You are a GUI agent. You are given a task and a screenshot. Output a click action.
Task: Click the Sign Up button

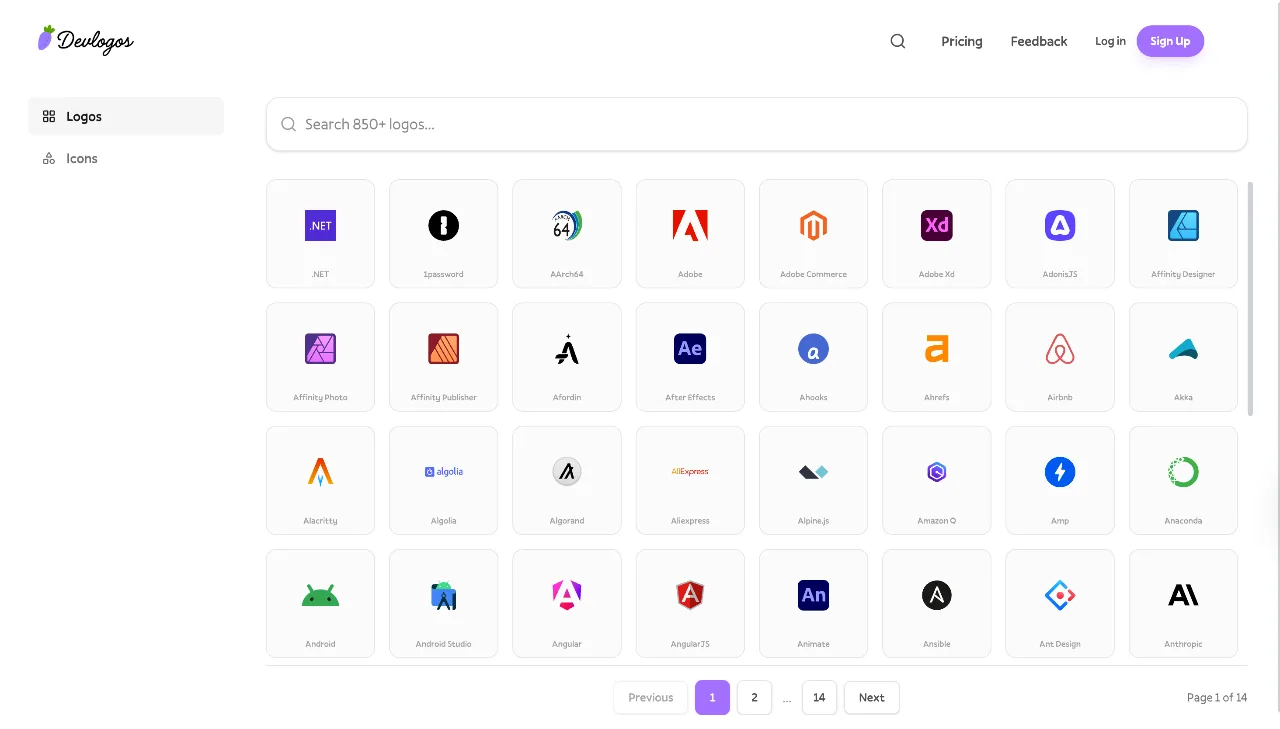pos(1170,41)
